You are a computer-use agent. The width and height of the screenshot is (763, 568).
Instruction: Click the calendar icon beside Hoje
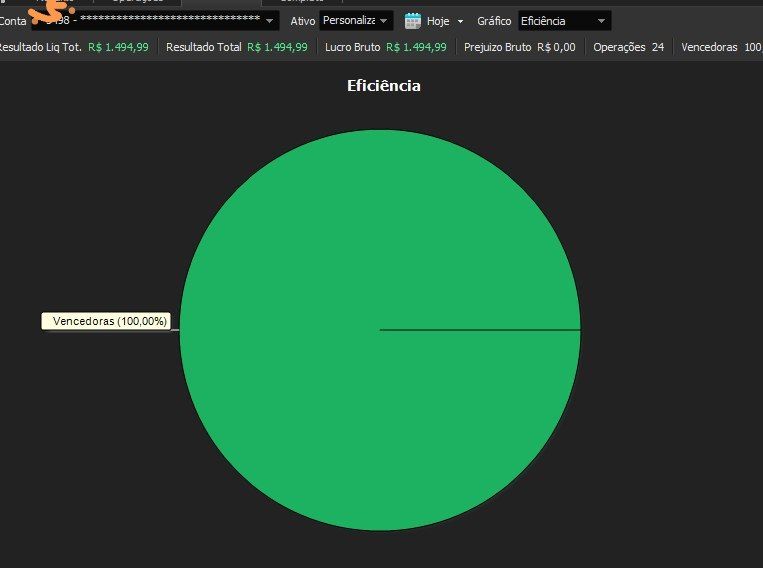point(413,21)
